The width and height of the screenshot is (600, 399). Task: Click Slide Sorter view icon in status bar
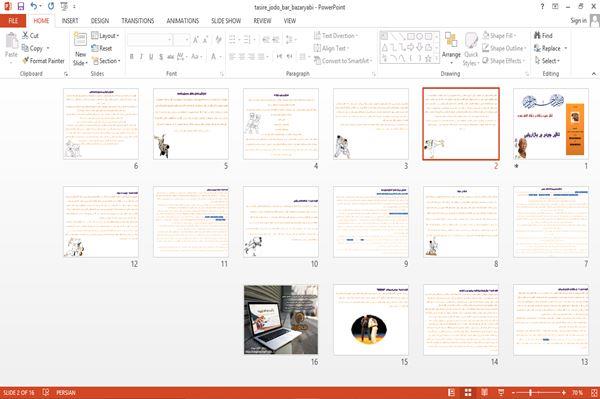pyautogui.click(x=468, y=392)
